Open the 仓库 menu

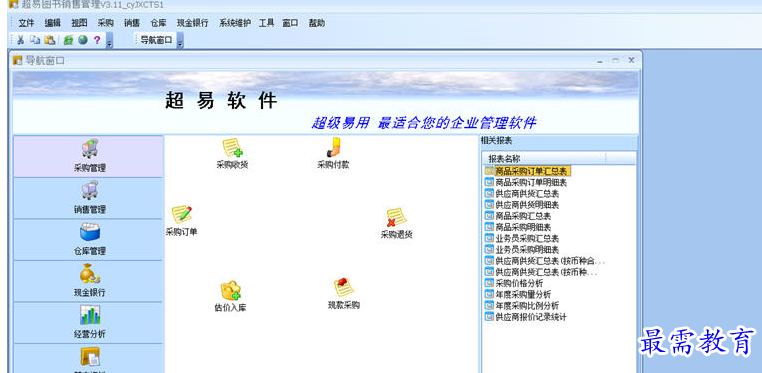(158, 23)
